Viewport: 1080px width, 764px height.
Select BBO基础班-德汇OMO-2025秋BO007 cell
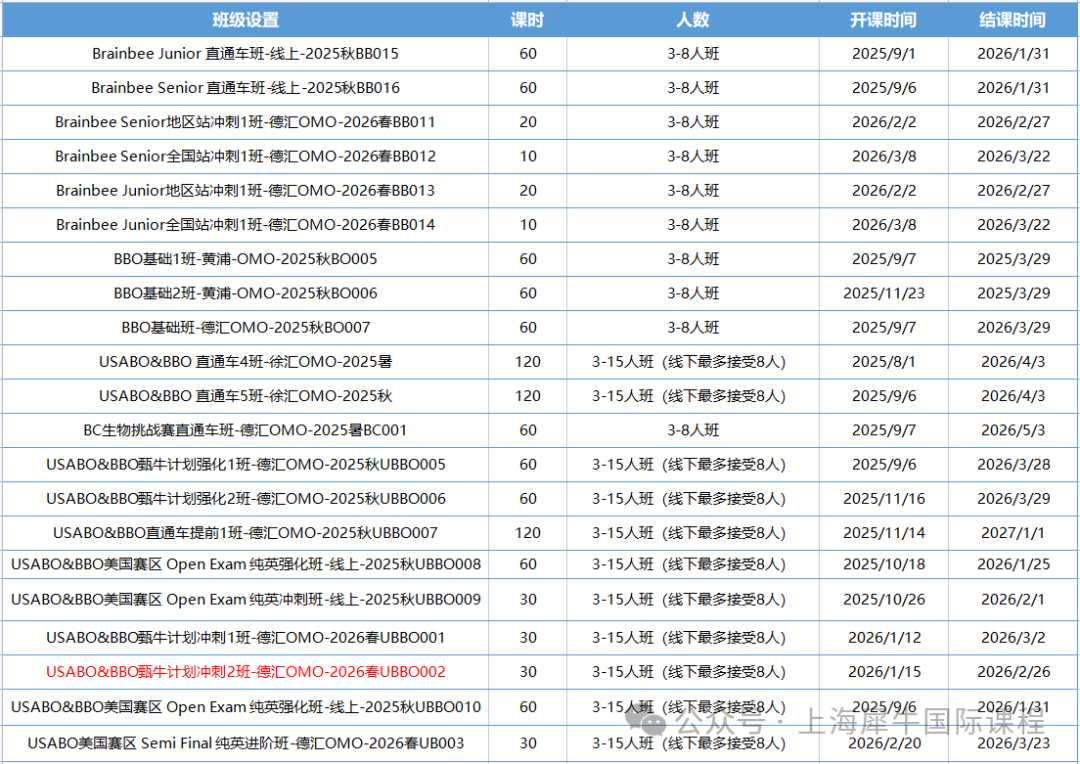pyautogui.click(x=245, y=327)
